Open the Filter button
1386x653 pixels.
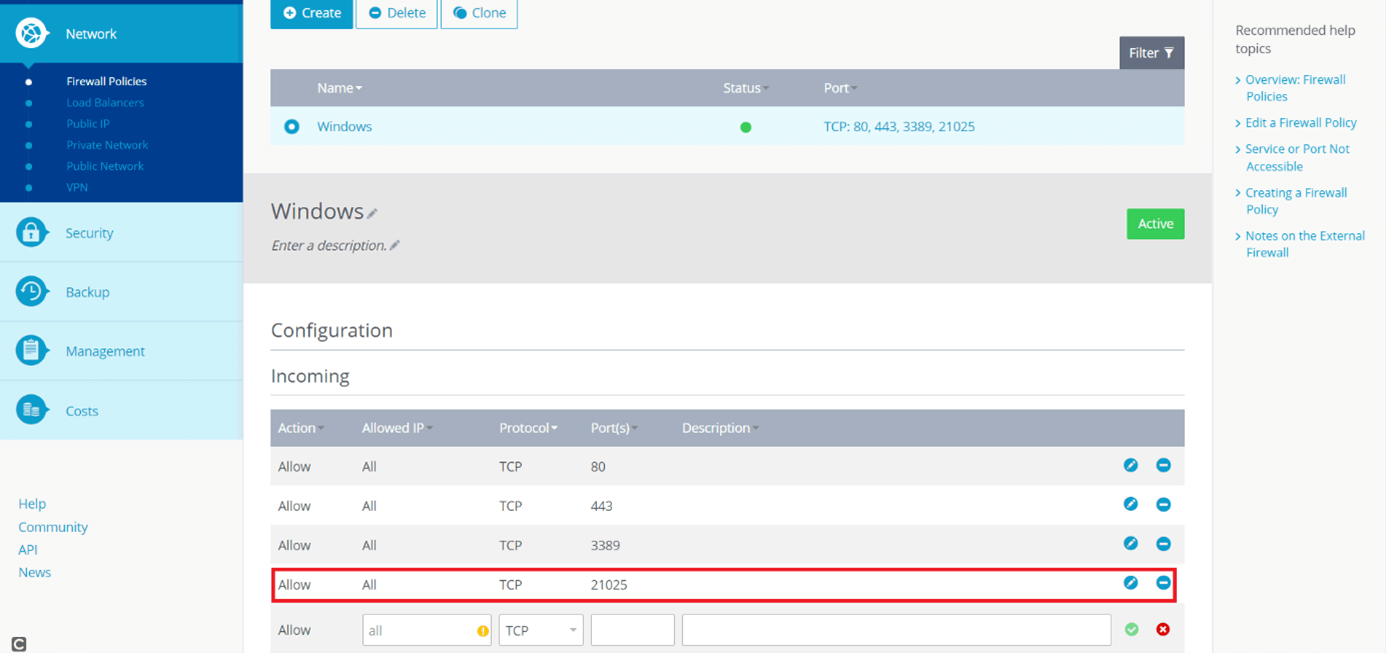1152,53
